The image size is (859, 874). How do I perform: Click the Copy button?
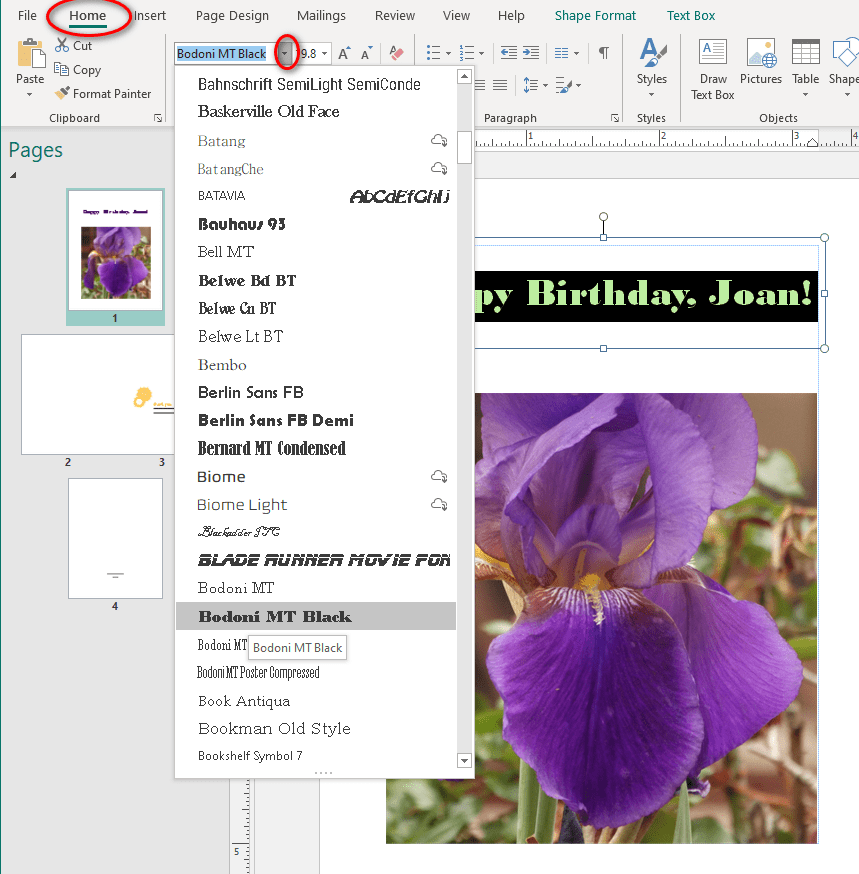click(77, 70)
